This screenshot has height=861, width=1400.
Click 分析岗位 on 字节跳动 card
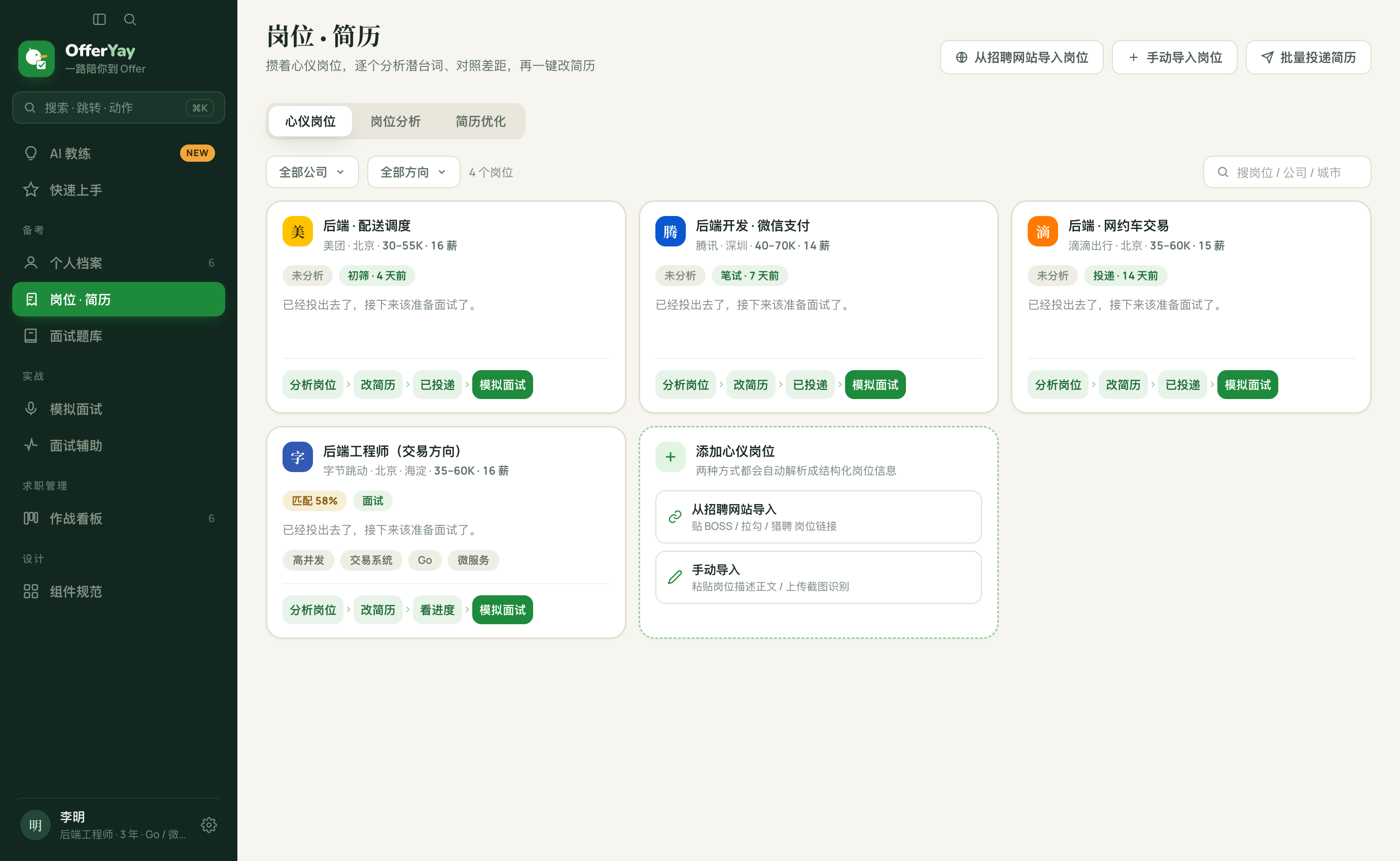tap(312, 610)
